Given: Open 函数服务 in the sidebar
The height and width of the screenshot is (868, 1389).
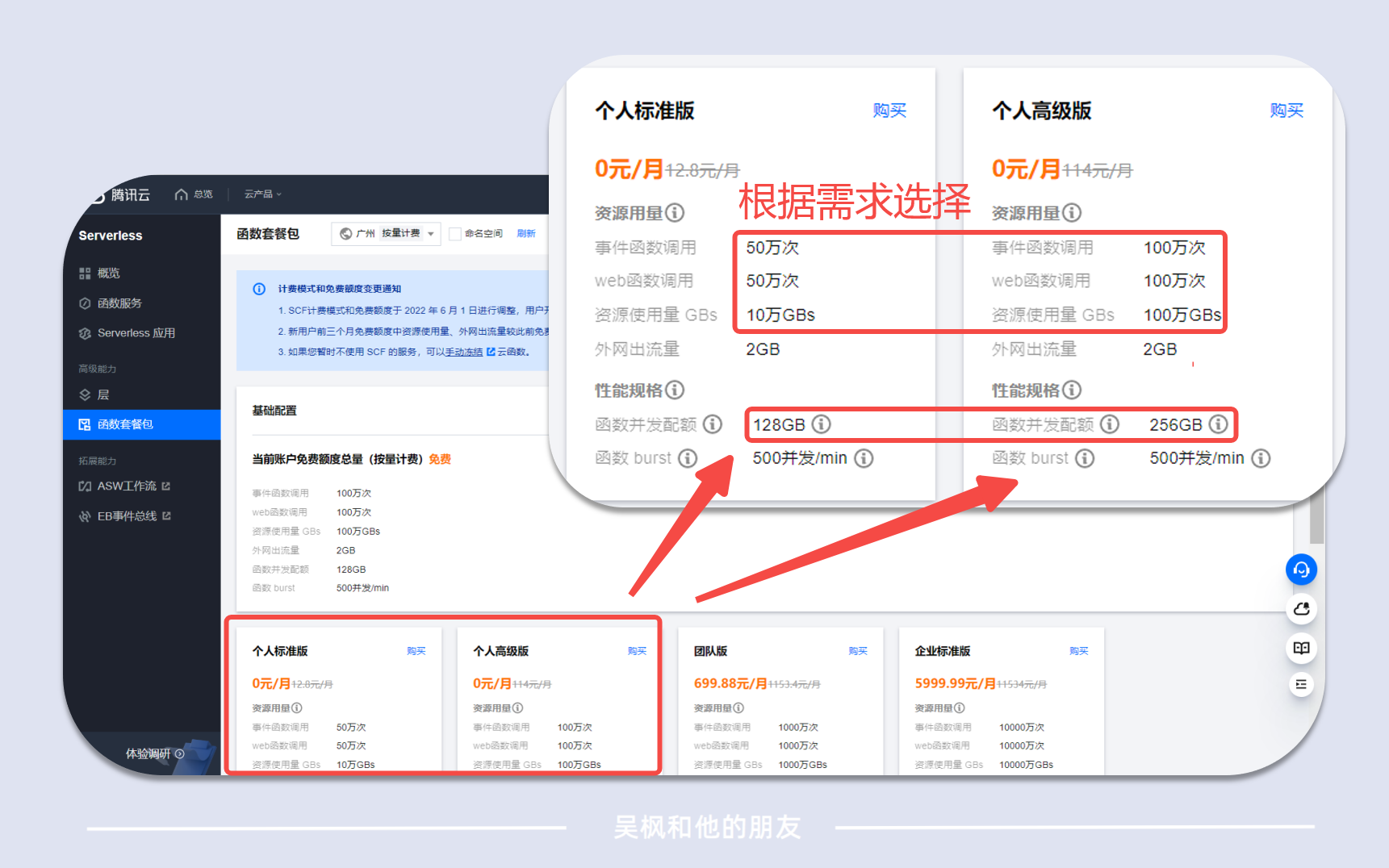Looking at the screenshot, I should click(119, 303).
